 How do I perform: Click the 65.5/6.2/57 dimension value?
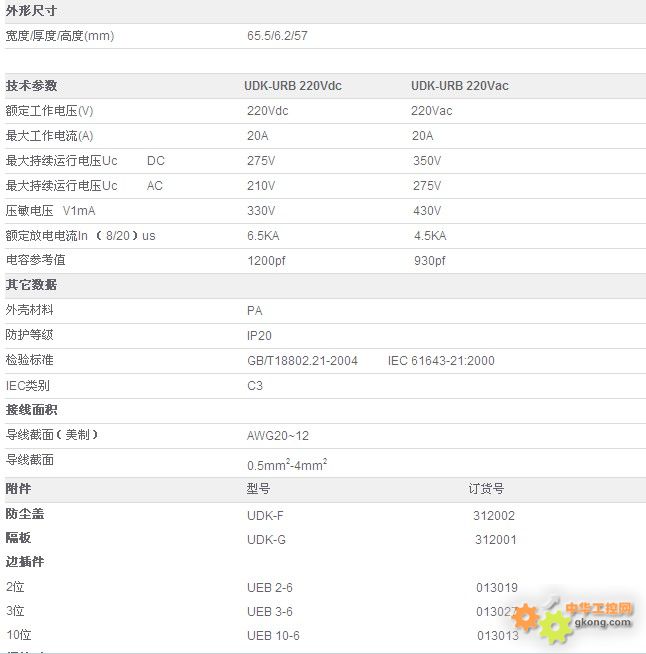coord(277,36)
